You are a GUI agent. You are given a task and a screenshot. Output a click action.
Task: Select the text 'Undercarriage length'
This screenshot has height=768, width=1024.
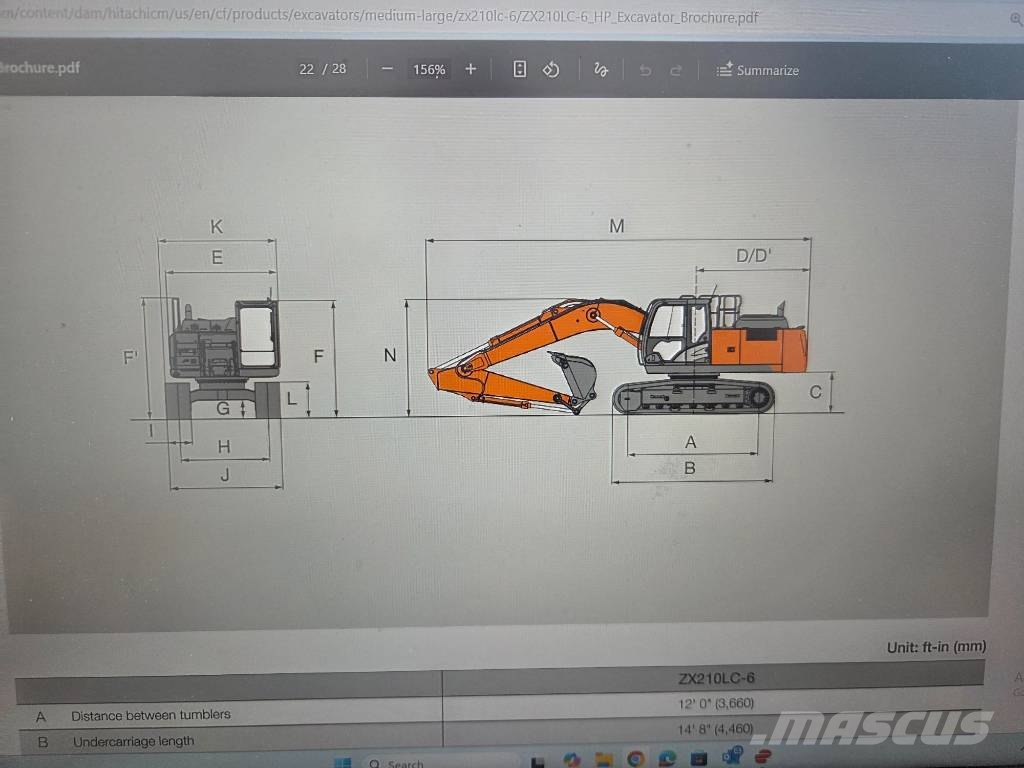[x=133, y=741]
